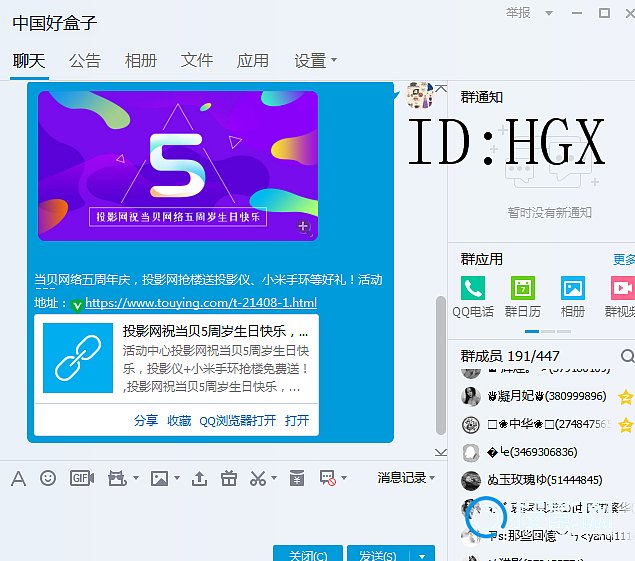Expand image send options arrow

point(177,478)
